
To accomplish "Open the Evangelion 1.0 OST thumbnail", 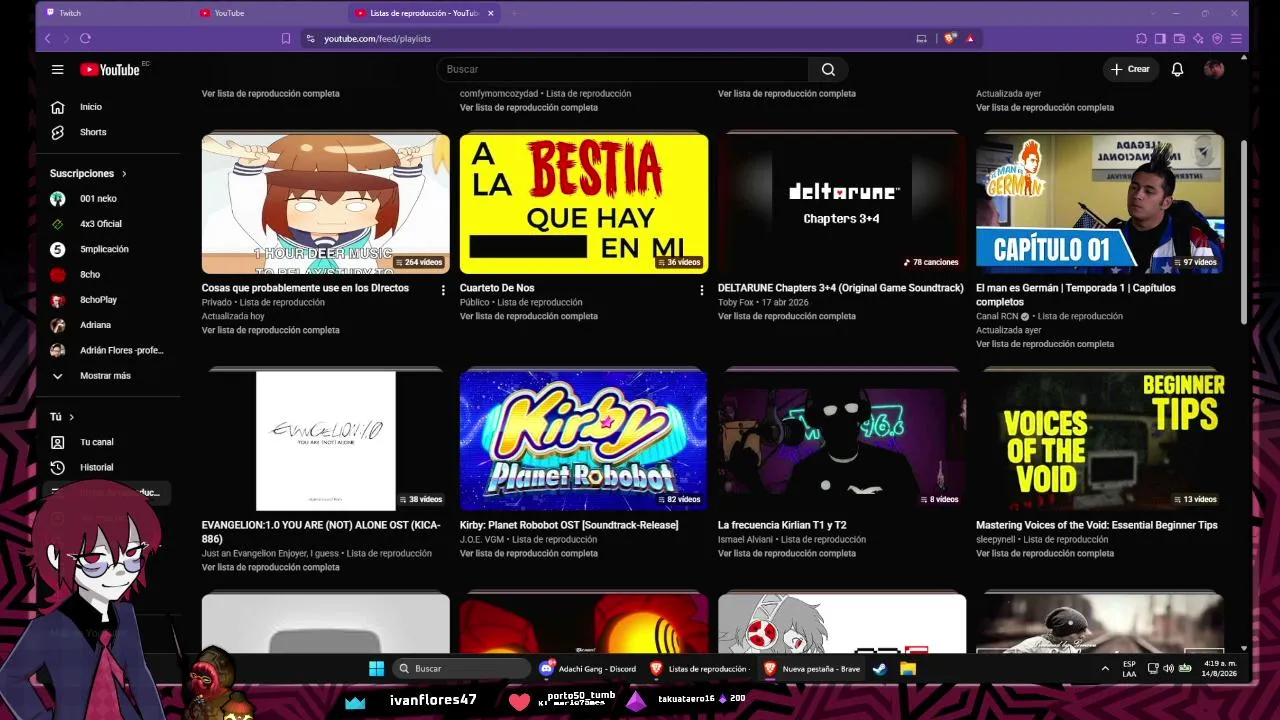I will (x=326, y=441).
